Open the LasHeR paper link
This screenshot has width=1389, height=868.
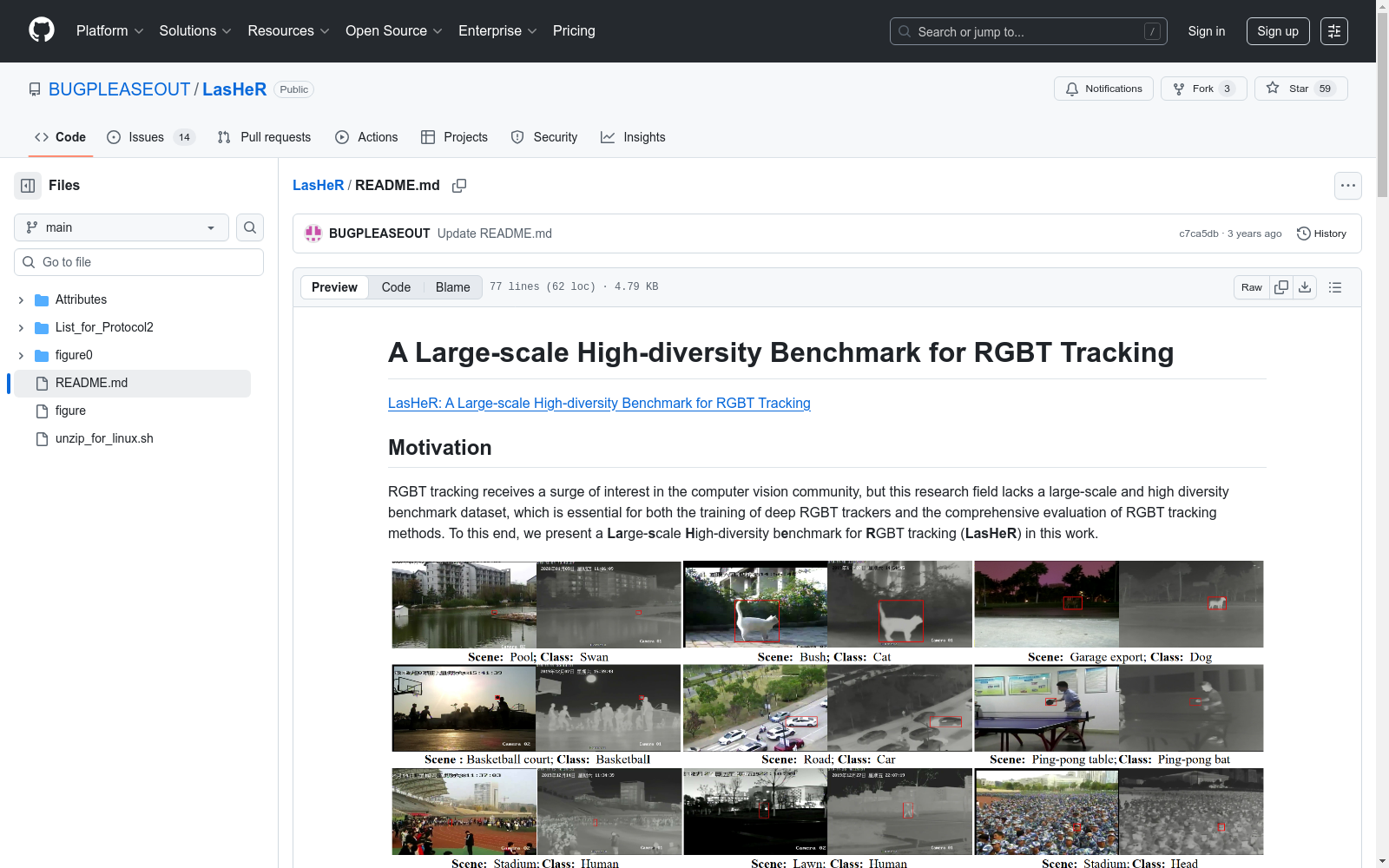pos(599,403)
